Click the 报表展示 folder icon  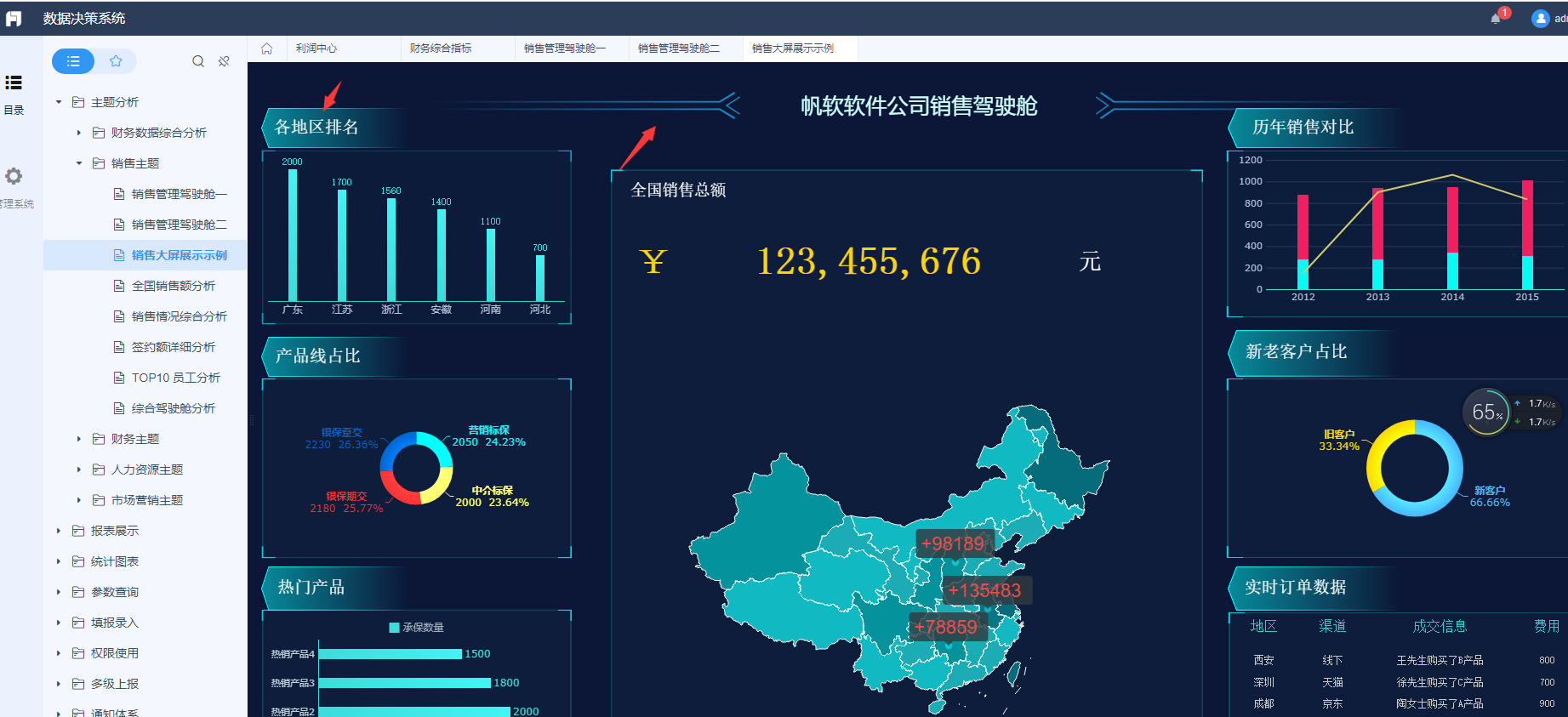[78, 531]
